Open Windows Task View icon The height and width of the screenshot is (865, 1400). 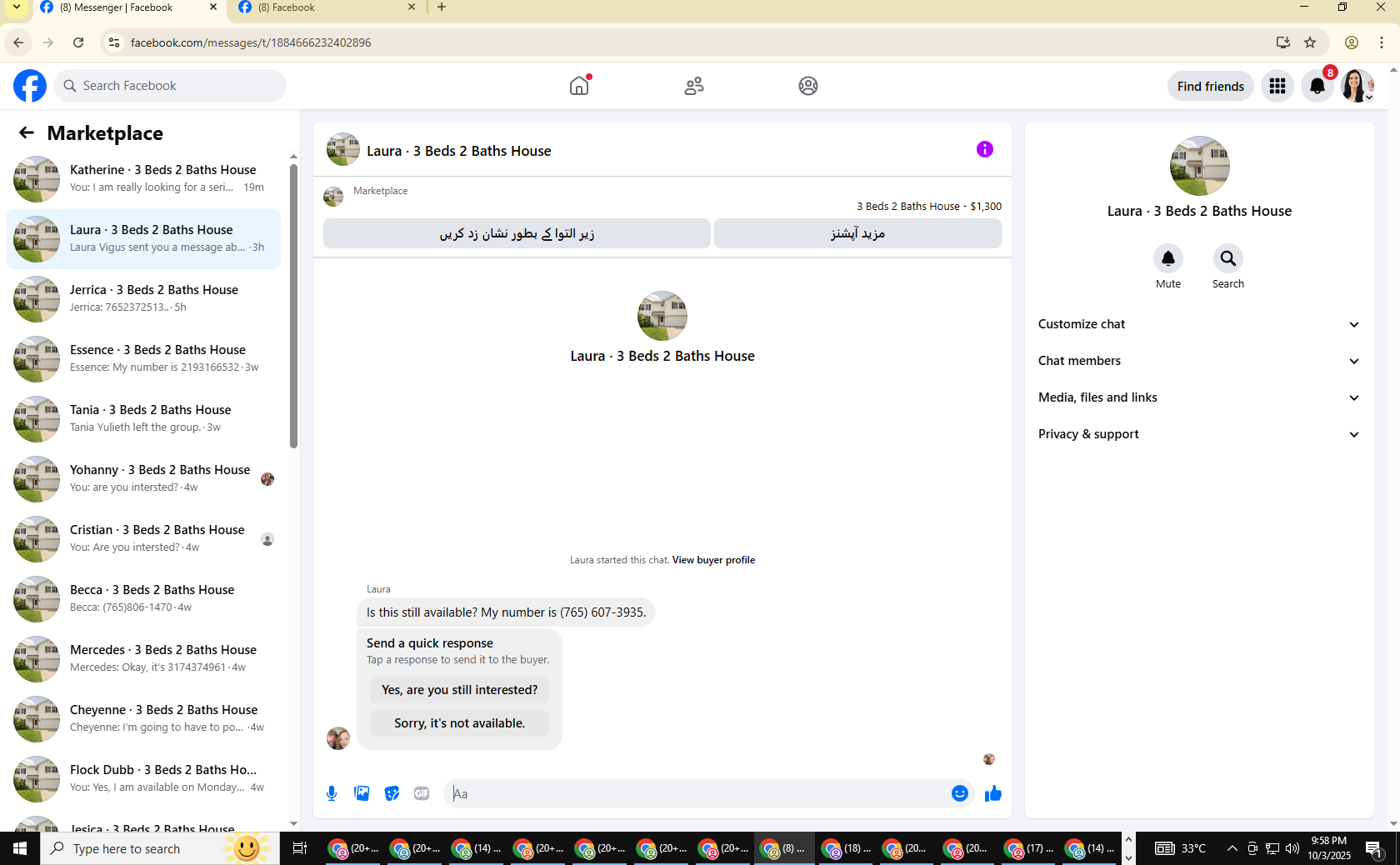pos(300,848)
